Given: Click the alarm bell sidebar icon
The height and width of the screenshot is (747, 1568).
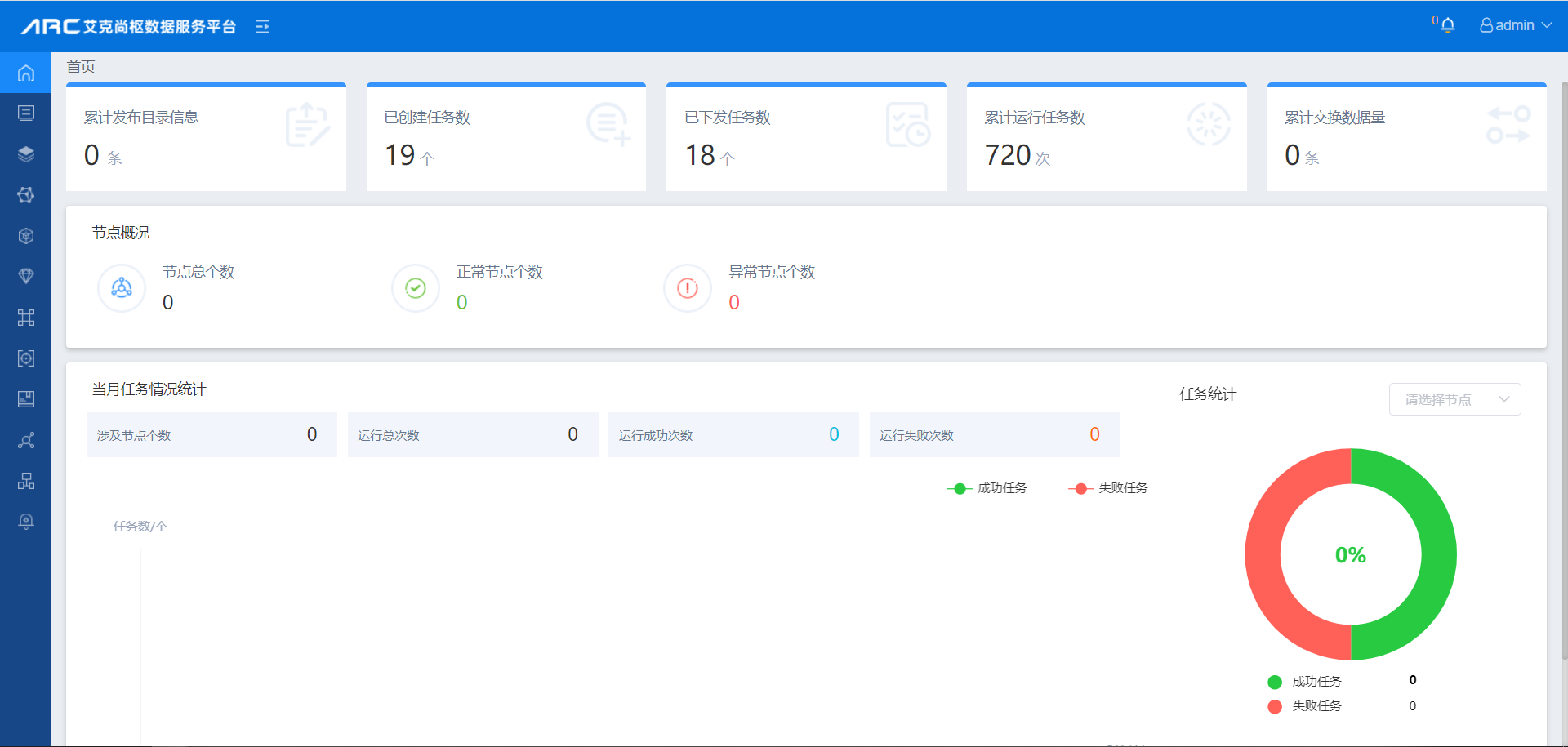Looking at the screenshot, I should click(x=26, y=522).
